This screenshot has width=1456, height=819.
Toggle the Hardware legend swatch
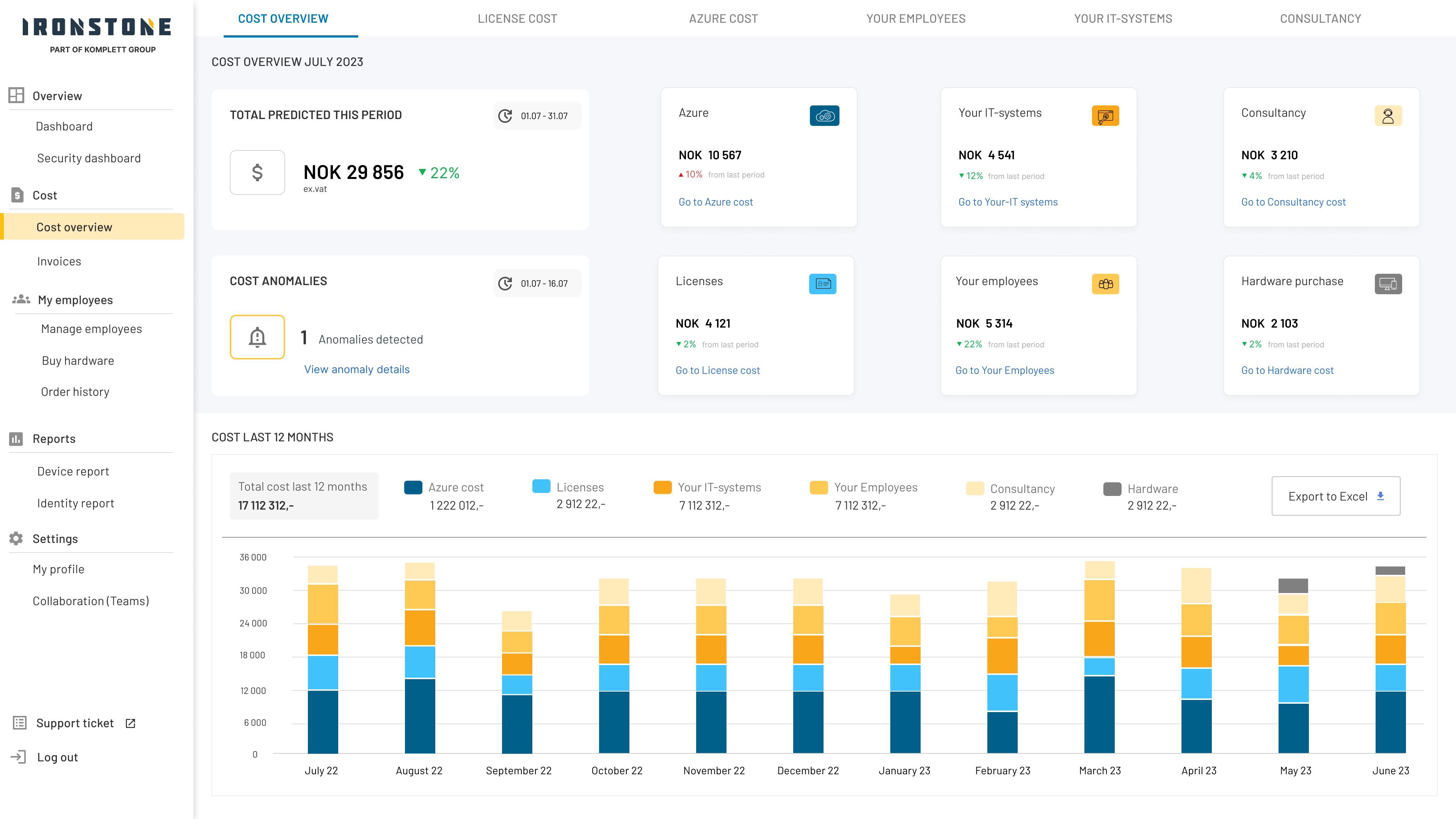[x=1112, y=489]
